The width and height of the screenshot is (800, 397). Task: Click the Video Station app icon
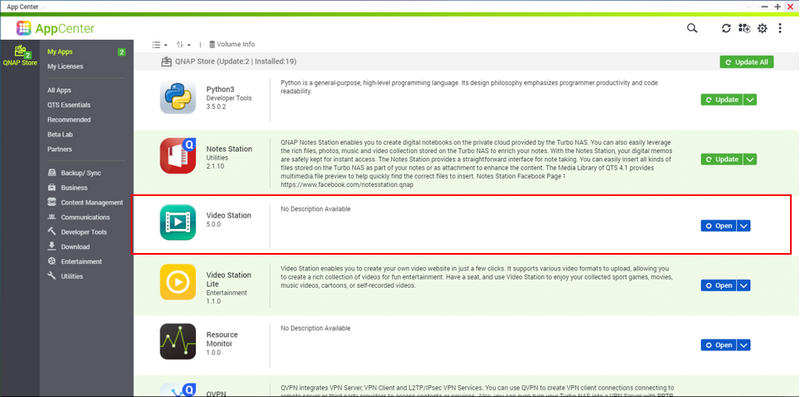pos(178,222)
